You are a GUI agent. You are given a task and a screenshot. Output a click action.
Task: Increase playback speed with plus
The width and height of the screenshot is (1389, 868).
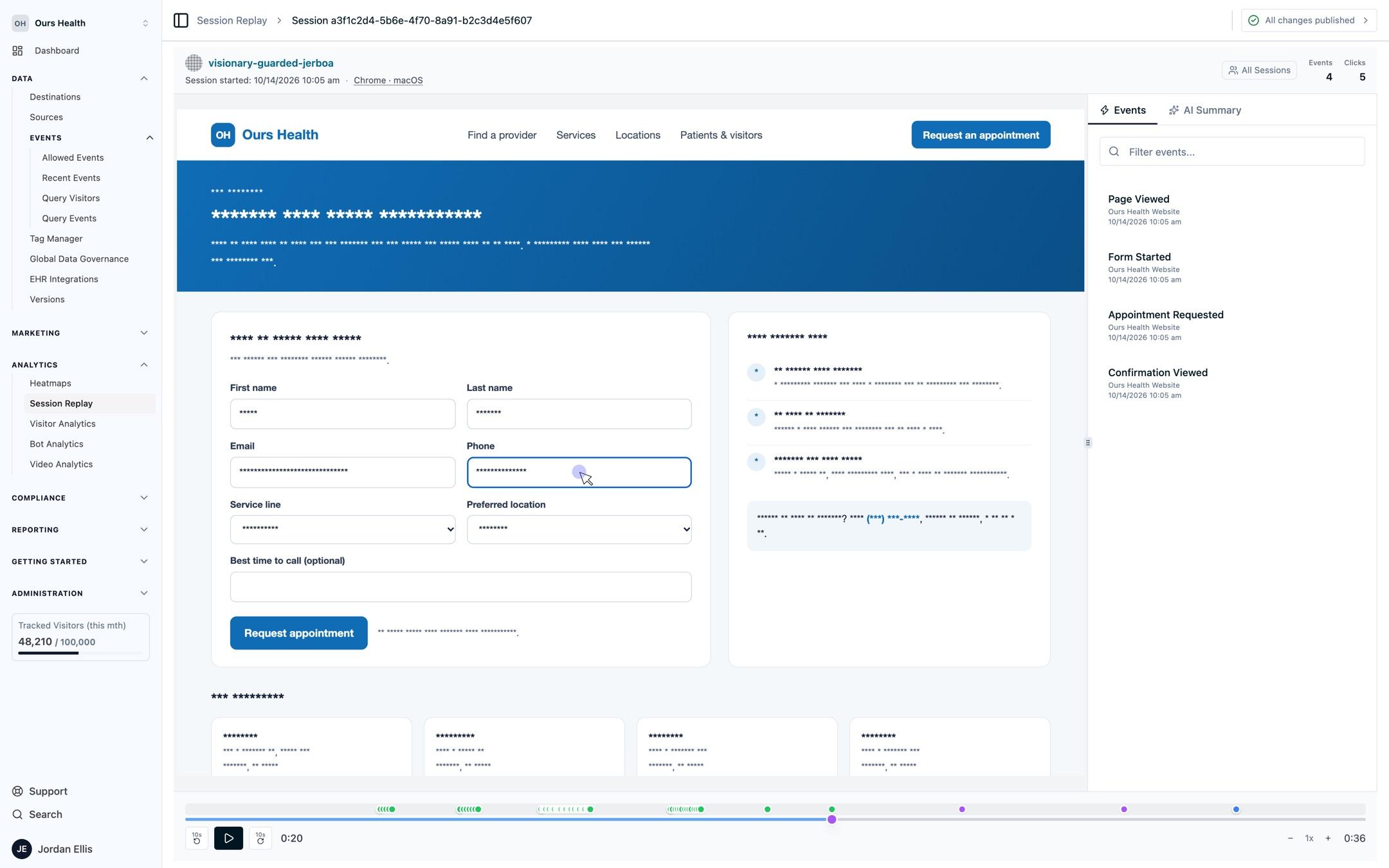point(1328,838)
